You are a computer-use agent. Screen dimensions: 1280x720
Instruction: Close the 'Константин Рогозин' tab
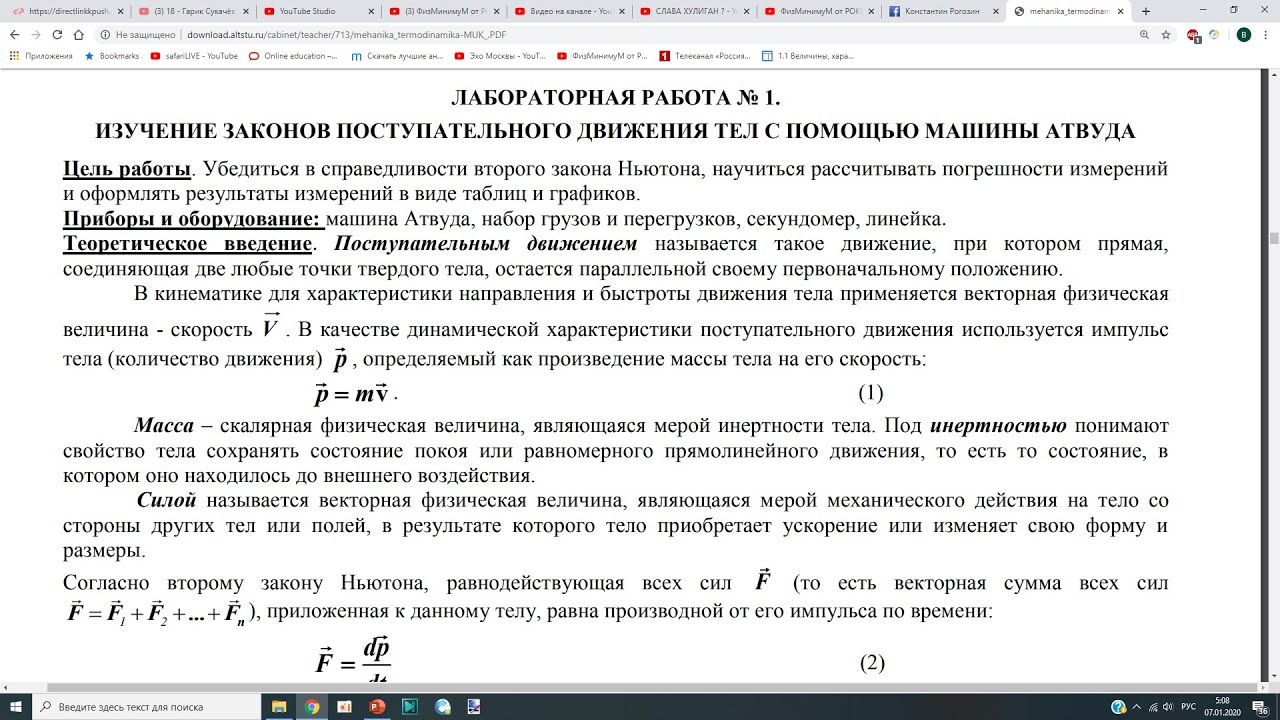coord(994,11)
